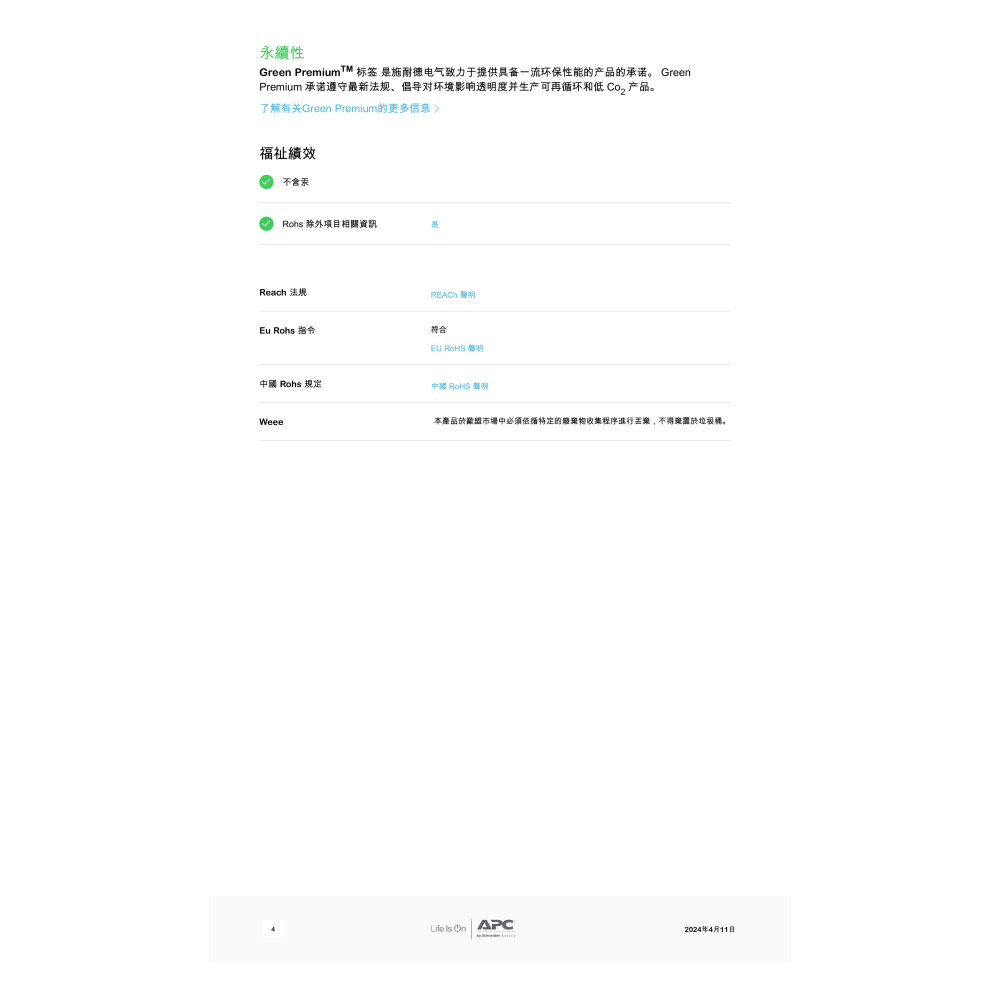Image resolution: width=1000 pixels, height=1000 pixels.
Task: Click the green checkmark beside Rohs 除外項目相關資訊
Action: 266,224
